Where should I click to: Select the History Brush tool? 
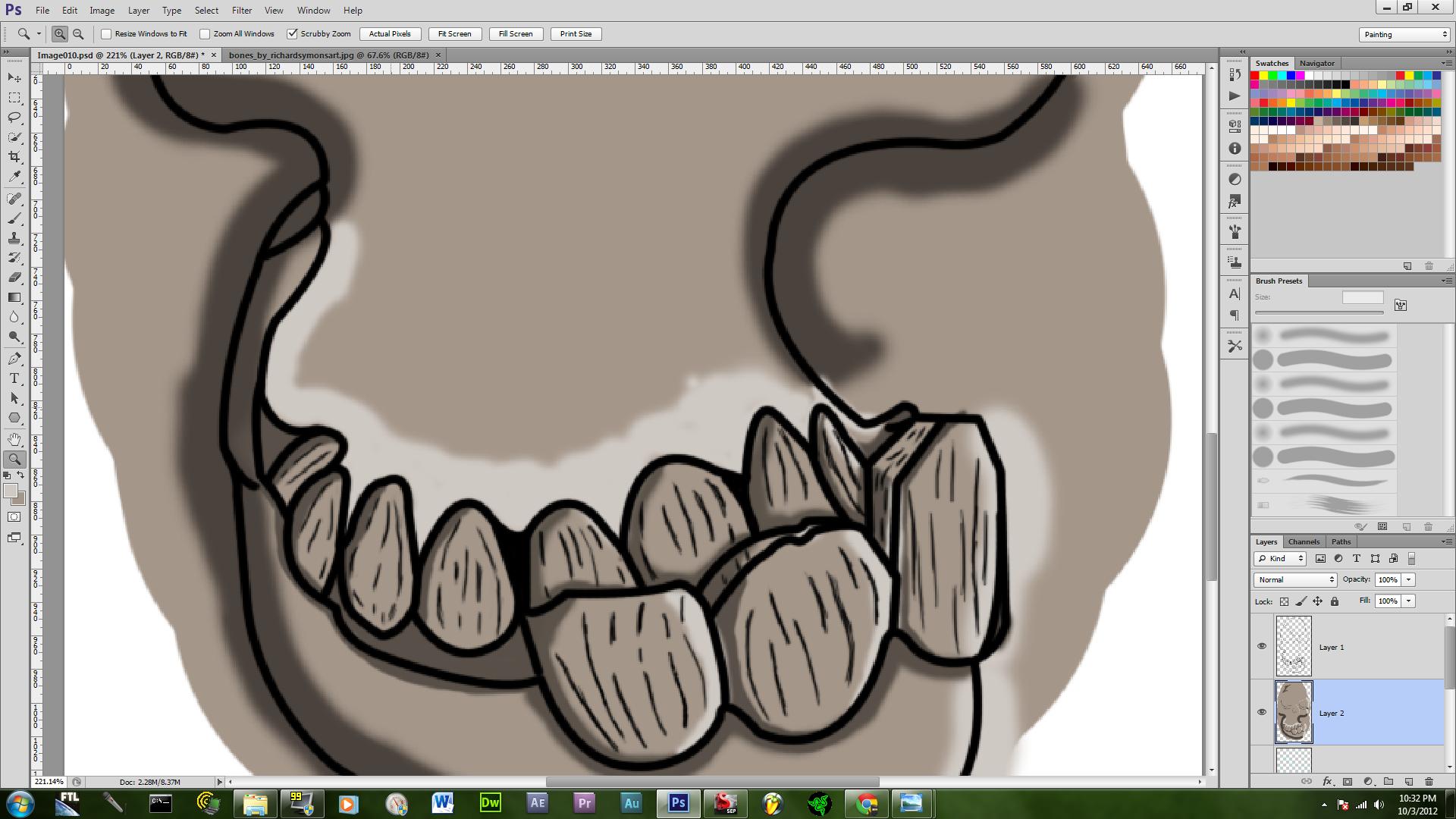14,258
